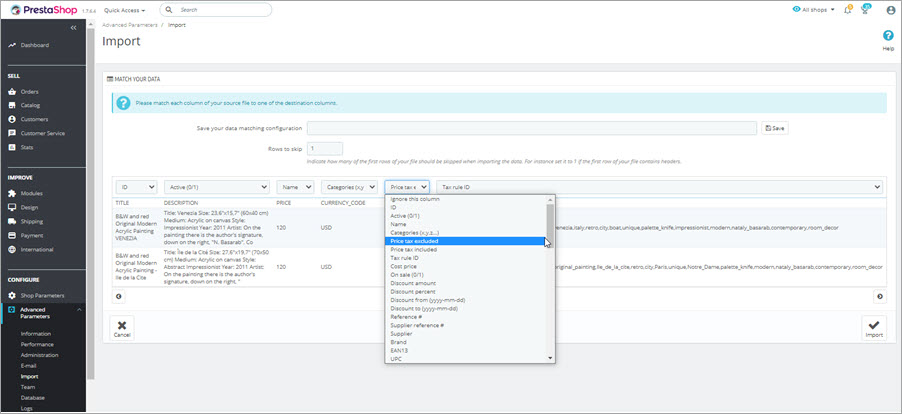Open the Customers person icon
902x414 pixels.
point(12,119)
